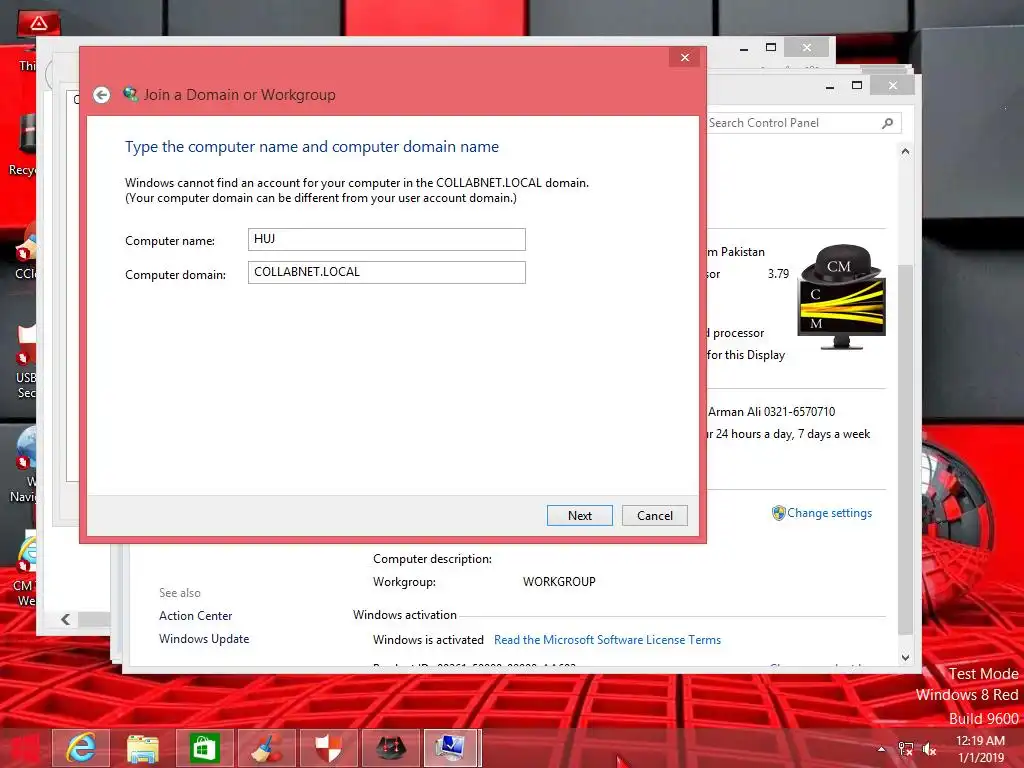Launch Windows Store from the taskbar

[x=204, y=748]
